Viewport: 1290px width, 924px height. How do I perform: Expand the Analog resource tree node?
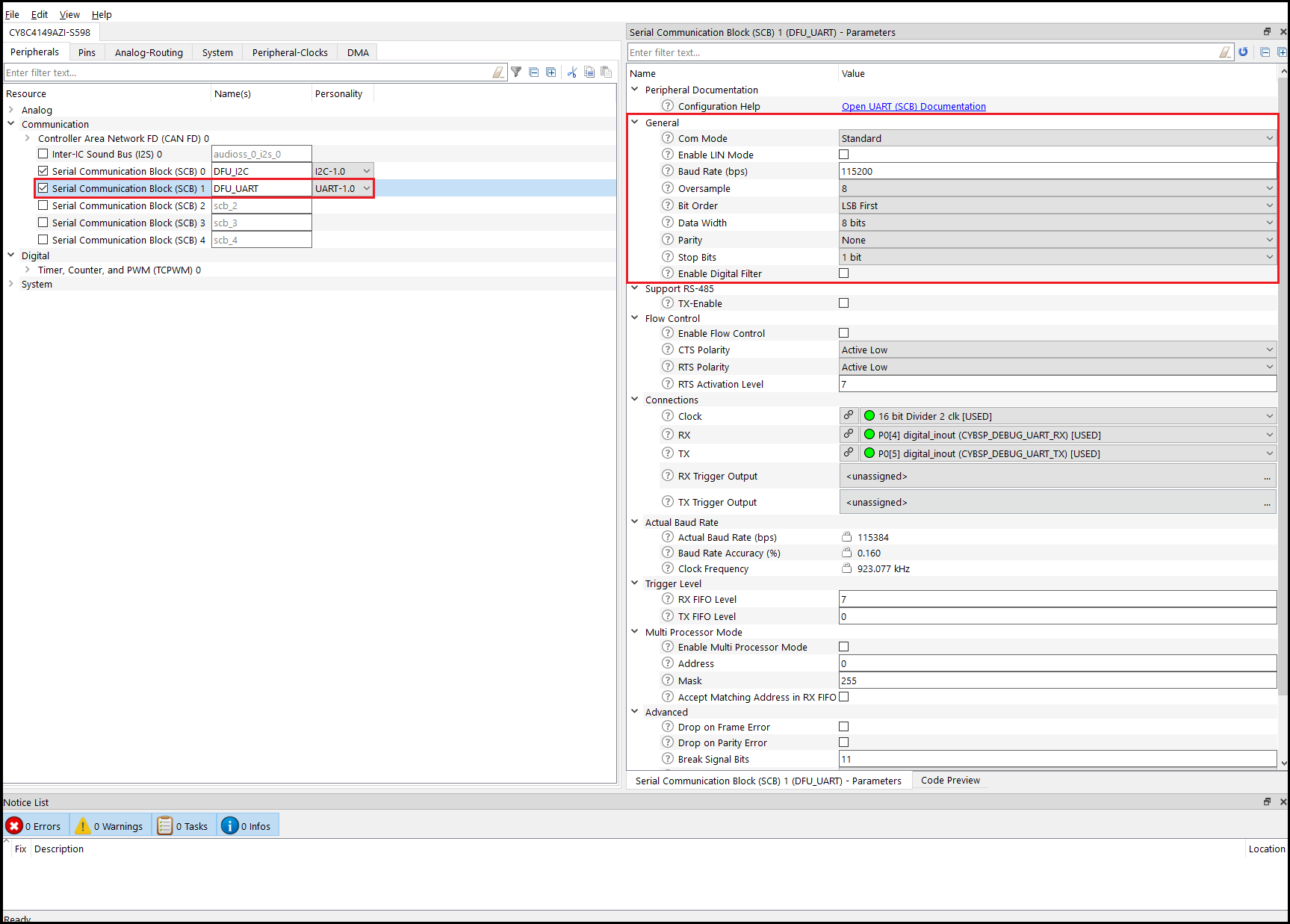pyautogui.click(x=11, y=110)
